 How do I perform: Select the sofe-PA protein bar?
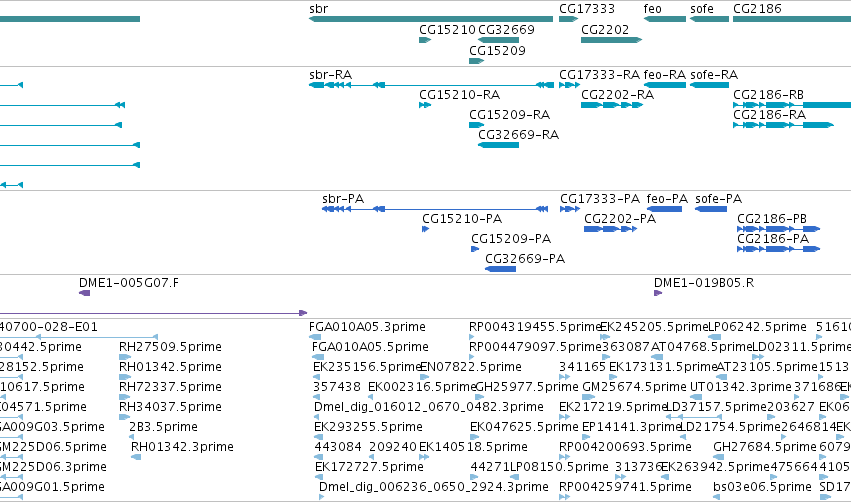[711, 209]
